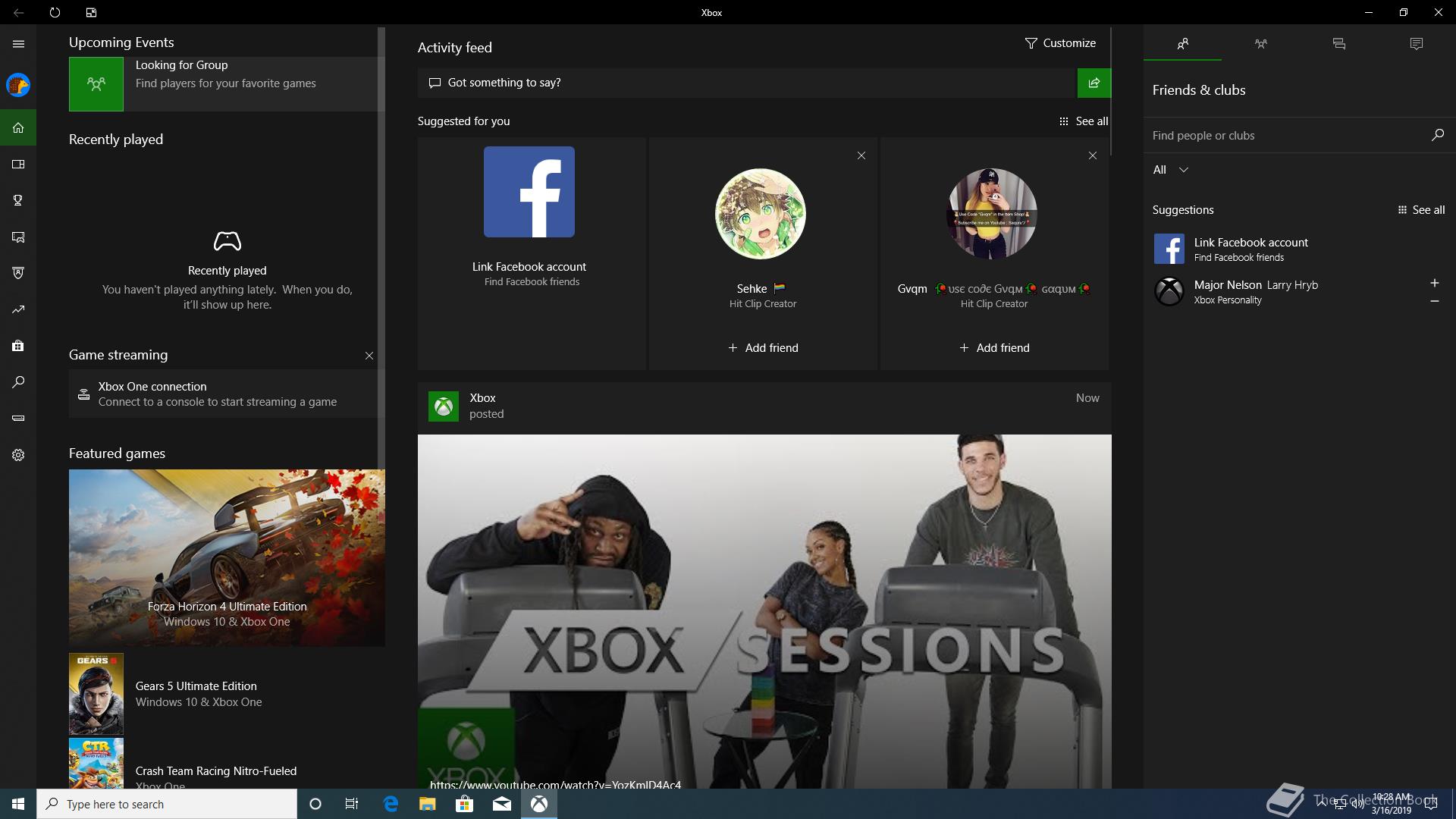Open Cortana from the taskbar
This screenshot has width=1456, height=819.
pos(315,804)
